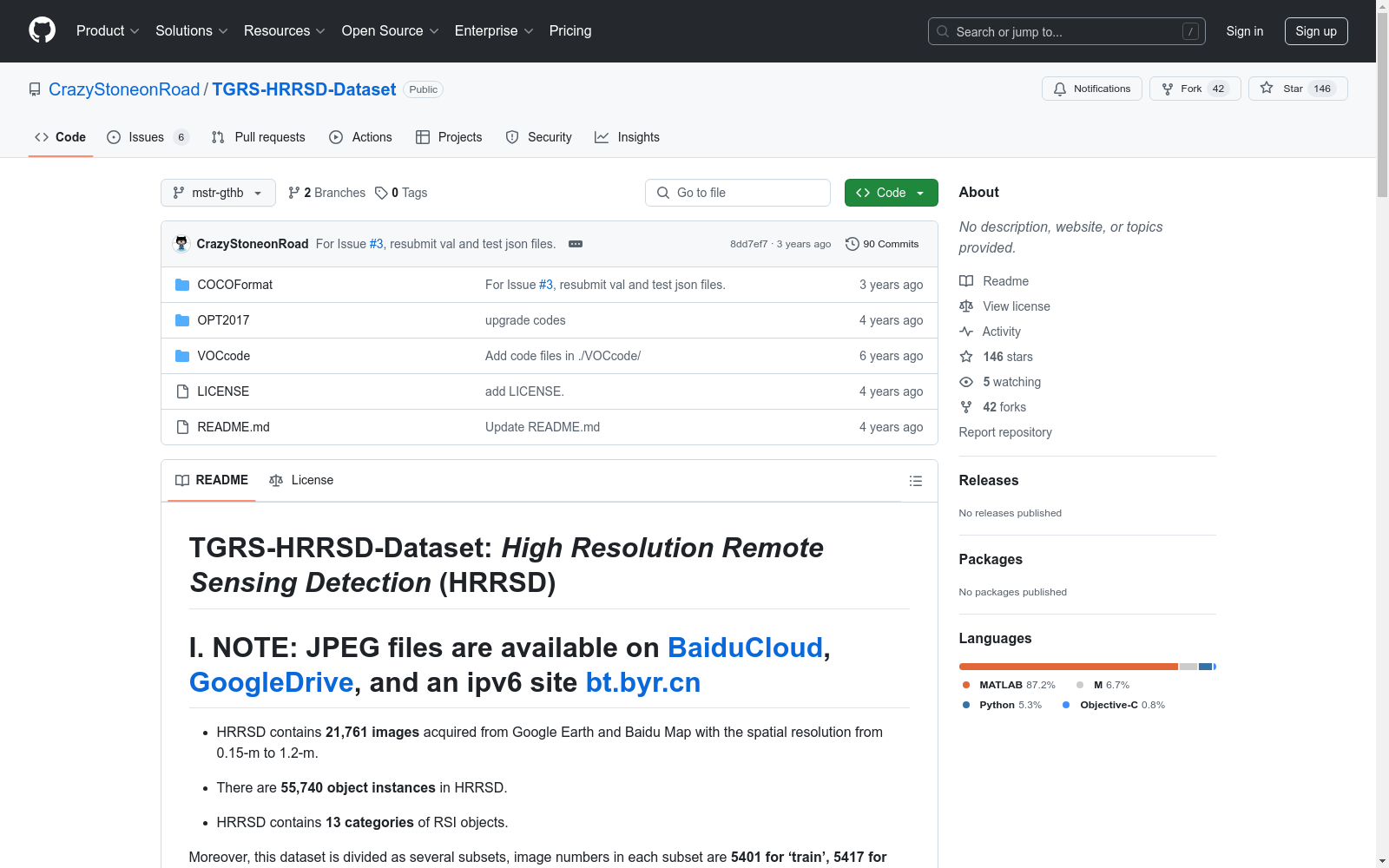Open the COCOFormat folder name

click(x=235, y=285)
